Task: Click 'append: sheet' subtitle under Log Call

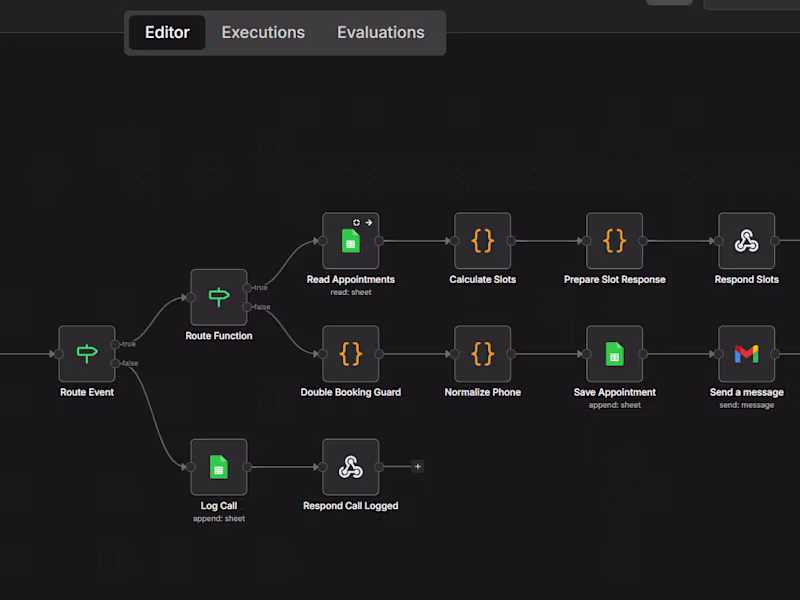Action: click(219, 518)
